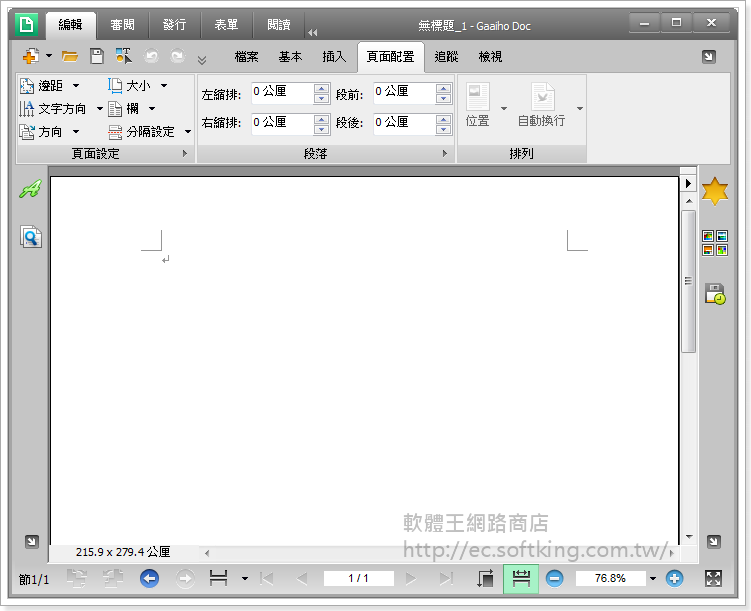Click the 左縮排 input field
Viewport: 751px width, 611px height.
[282, 92]
